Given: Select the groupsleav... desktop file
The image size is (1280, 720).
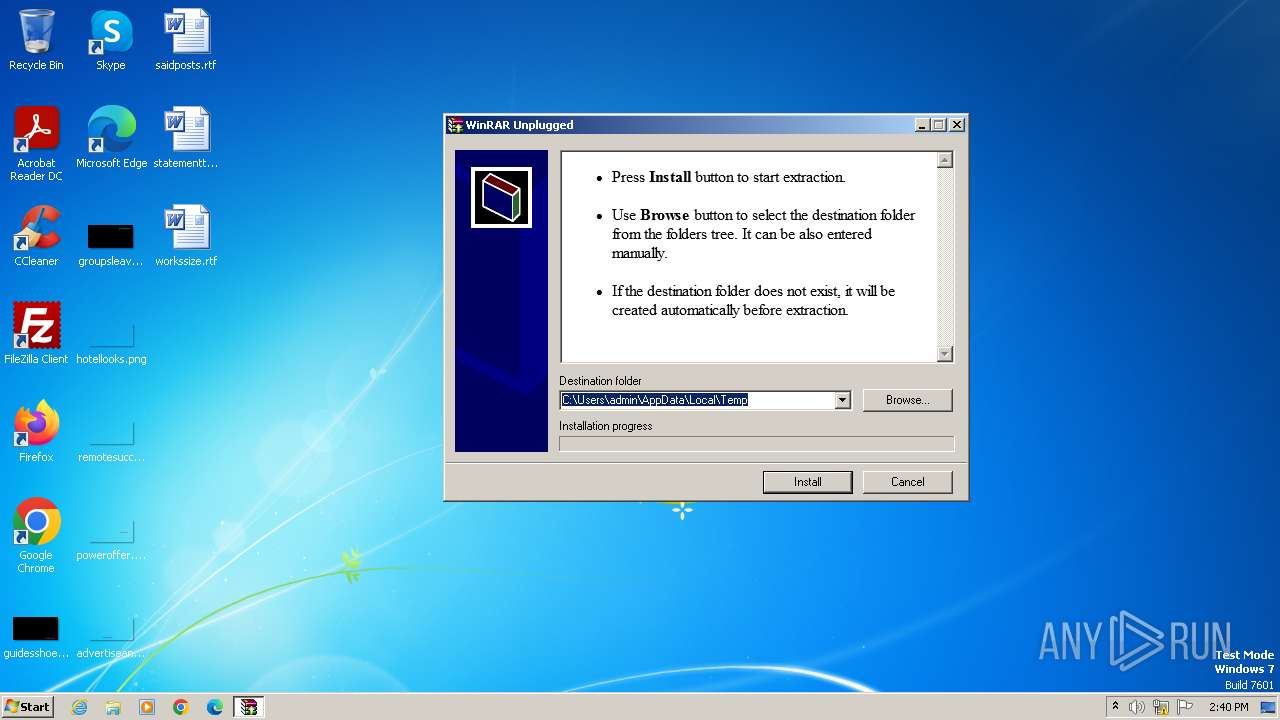Looking at the screenshot, I should coord(111,245).
